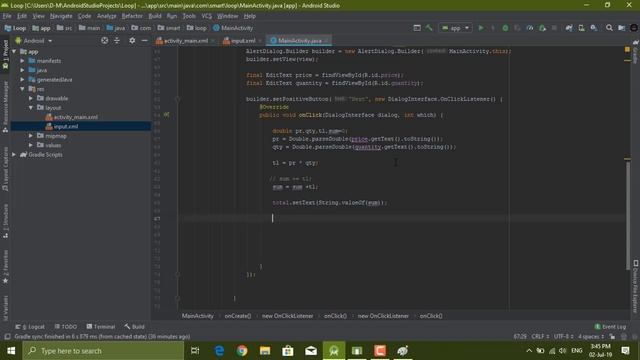Open Chrome from taskbar
The height and width of the screenshot is (360, 640).
[242, 351]
